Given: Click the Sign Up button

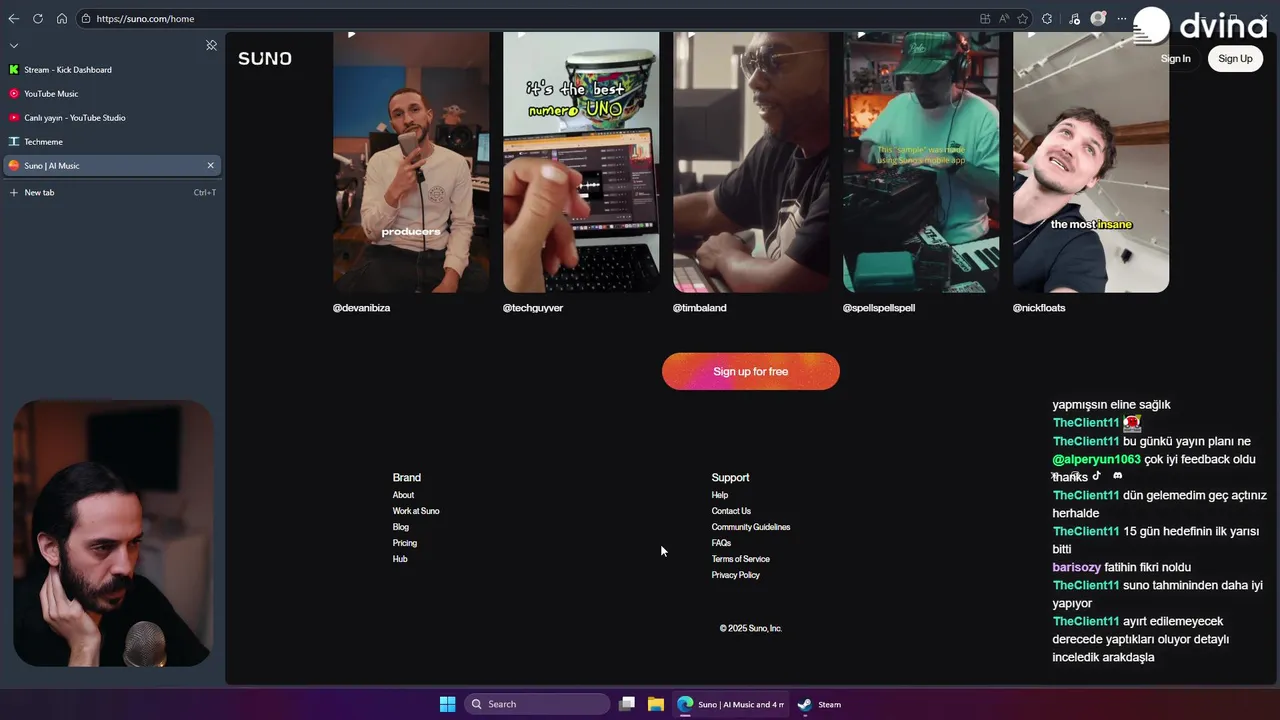Looking at the screenshot, I should (1235, 58).
